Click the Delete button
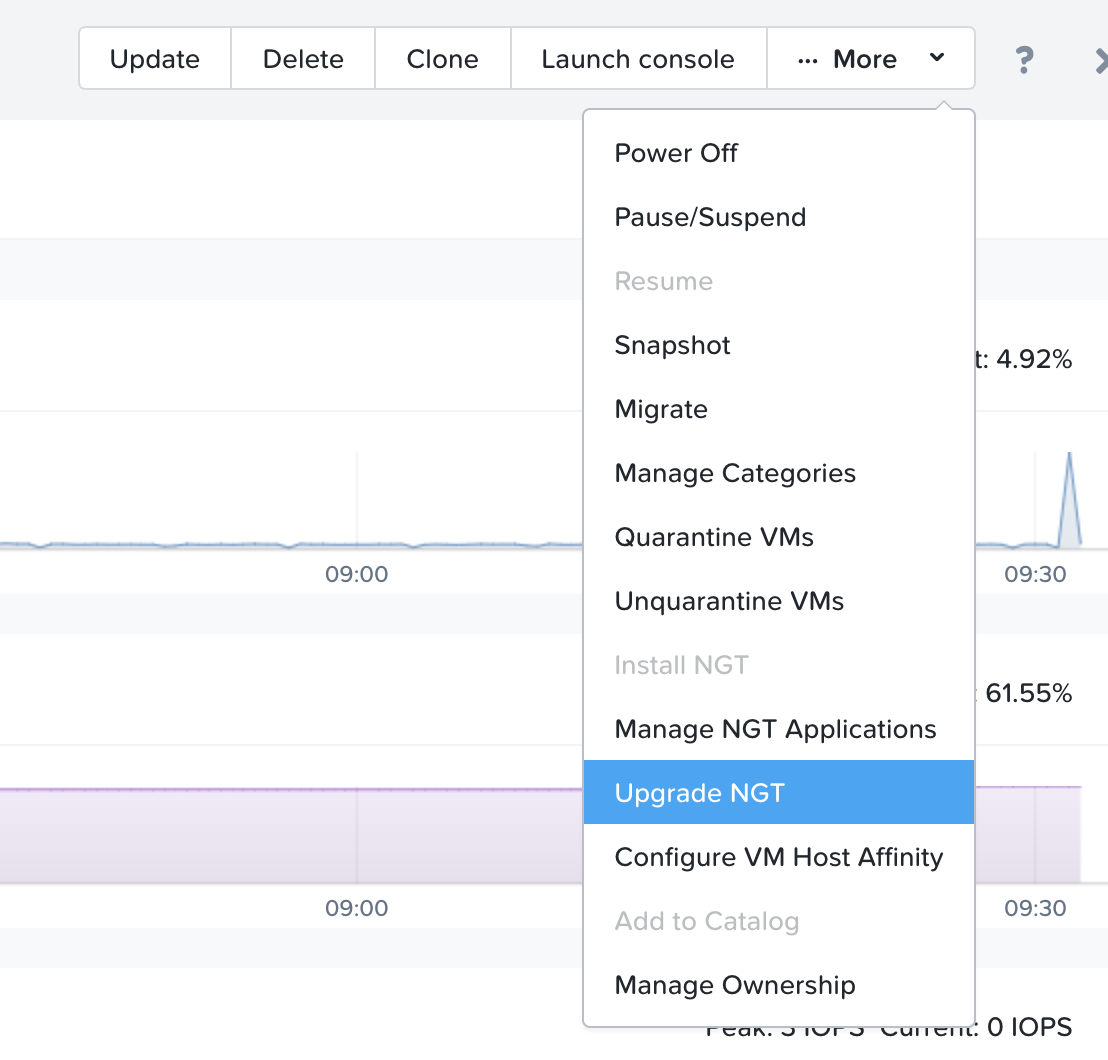The height and width of the screenshot is (1060, 1108). tap(303, 59)
